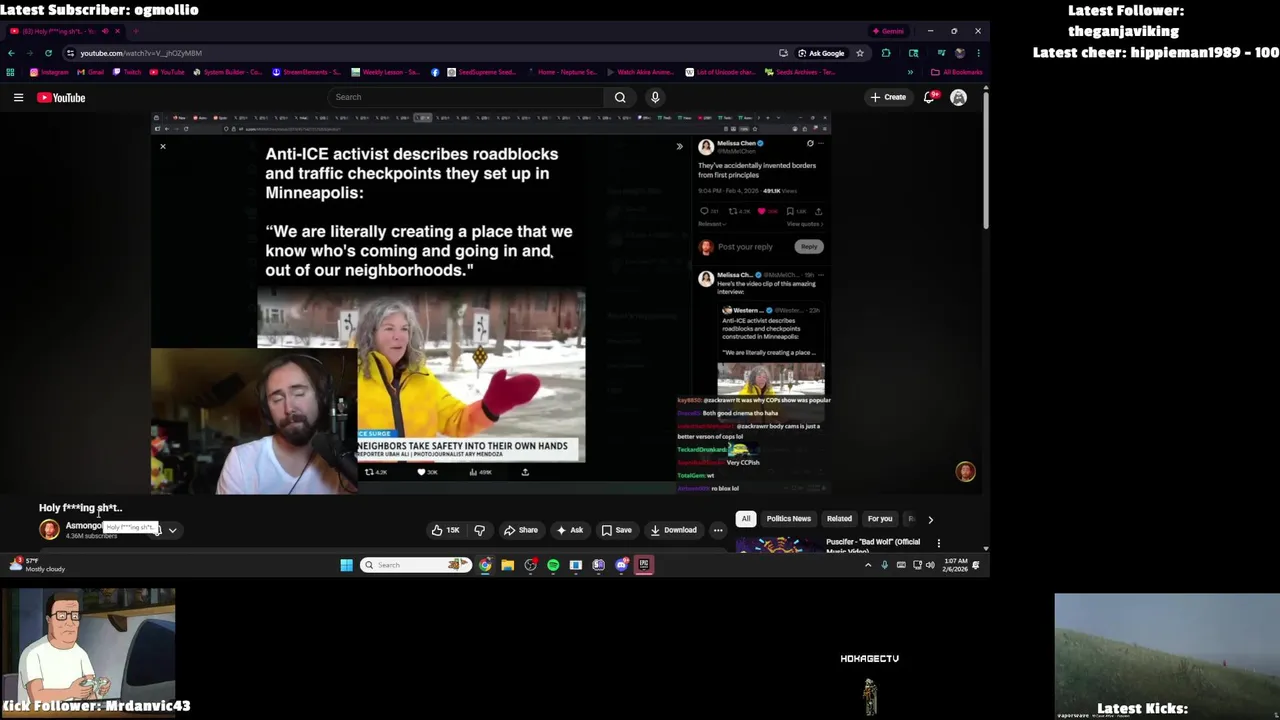Expand notification dropdown next to subscribe bell
1280x720 pixels.
172,530
